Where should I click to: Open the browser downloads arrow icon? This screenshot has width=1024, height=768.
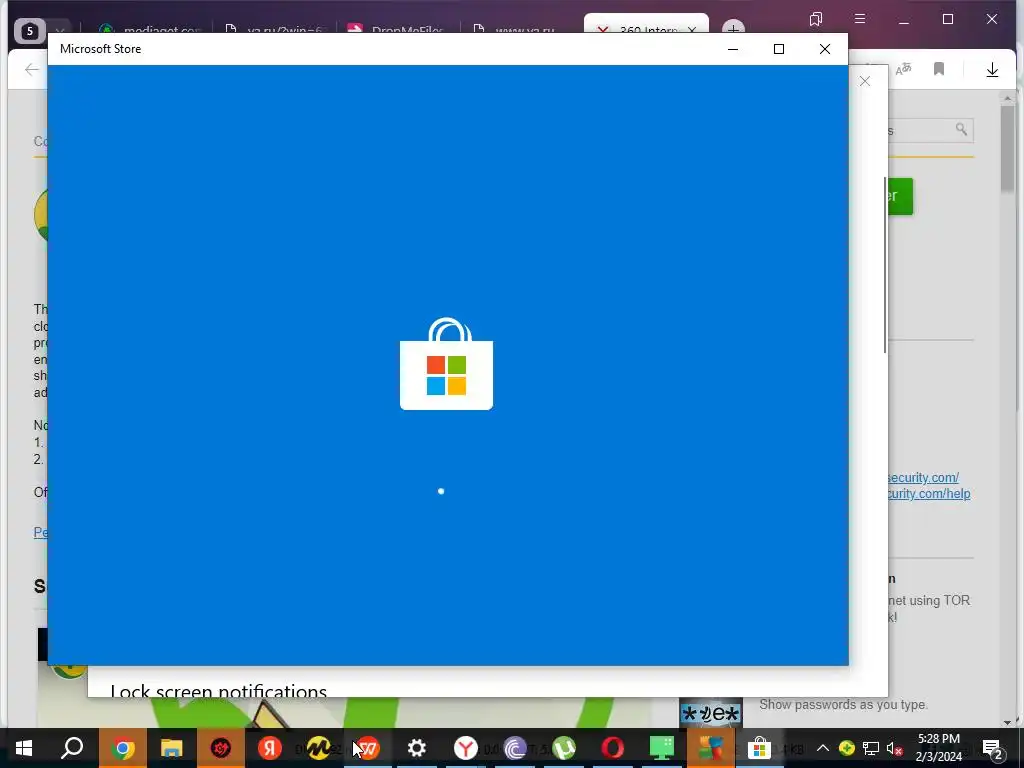pyautogui.click(x=992, y=69)
